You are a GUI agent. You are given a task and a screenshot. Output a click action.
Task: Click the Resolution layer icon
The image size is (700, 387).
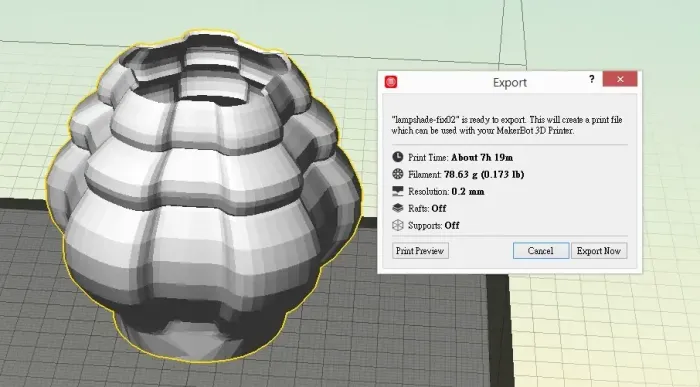(x=397, y=191)
